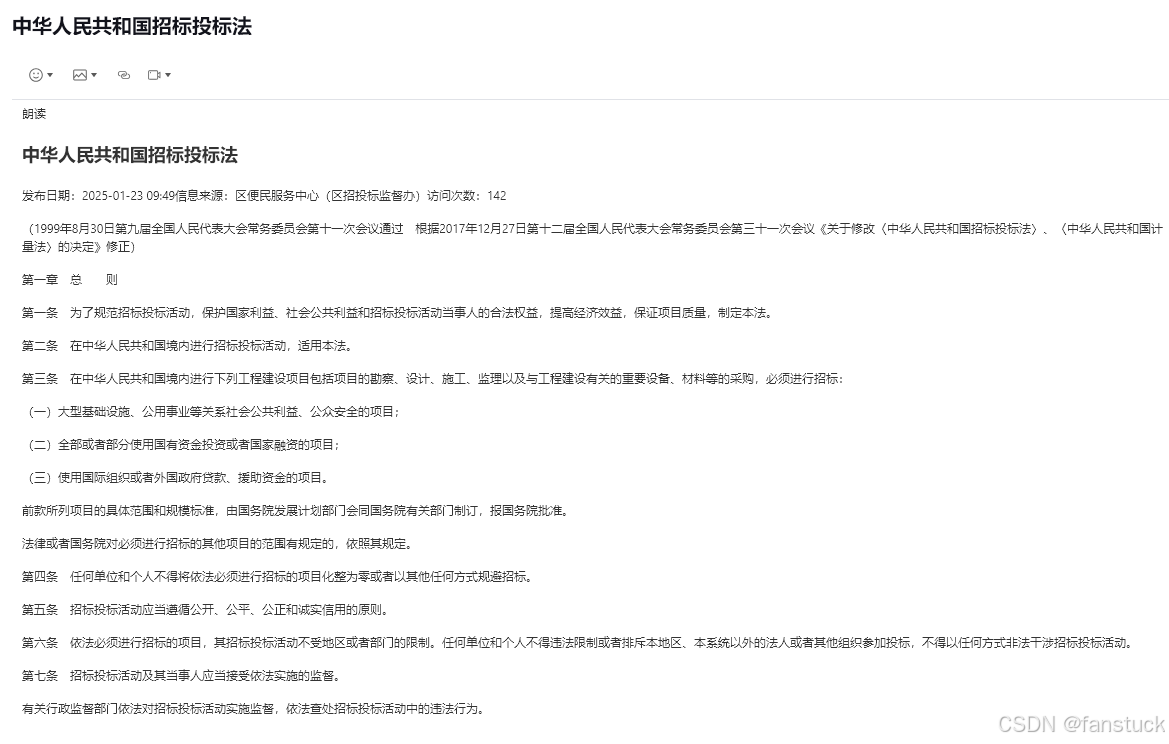Screen dimensions: 1169x744
Task: Click the line 量法〉的决定》修正）
Action: click(x=78, y=247)
